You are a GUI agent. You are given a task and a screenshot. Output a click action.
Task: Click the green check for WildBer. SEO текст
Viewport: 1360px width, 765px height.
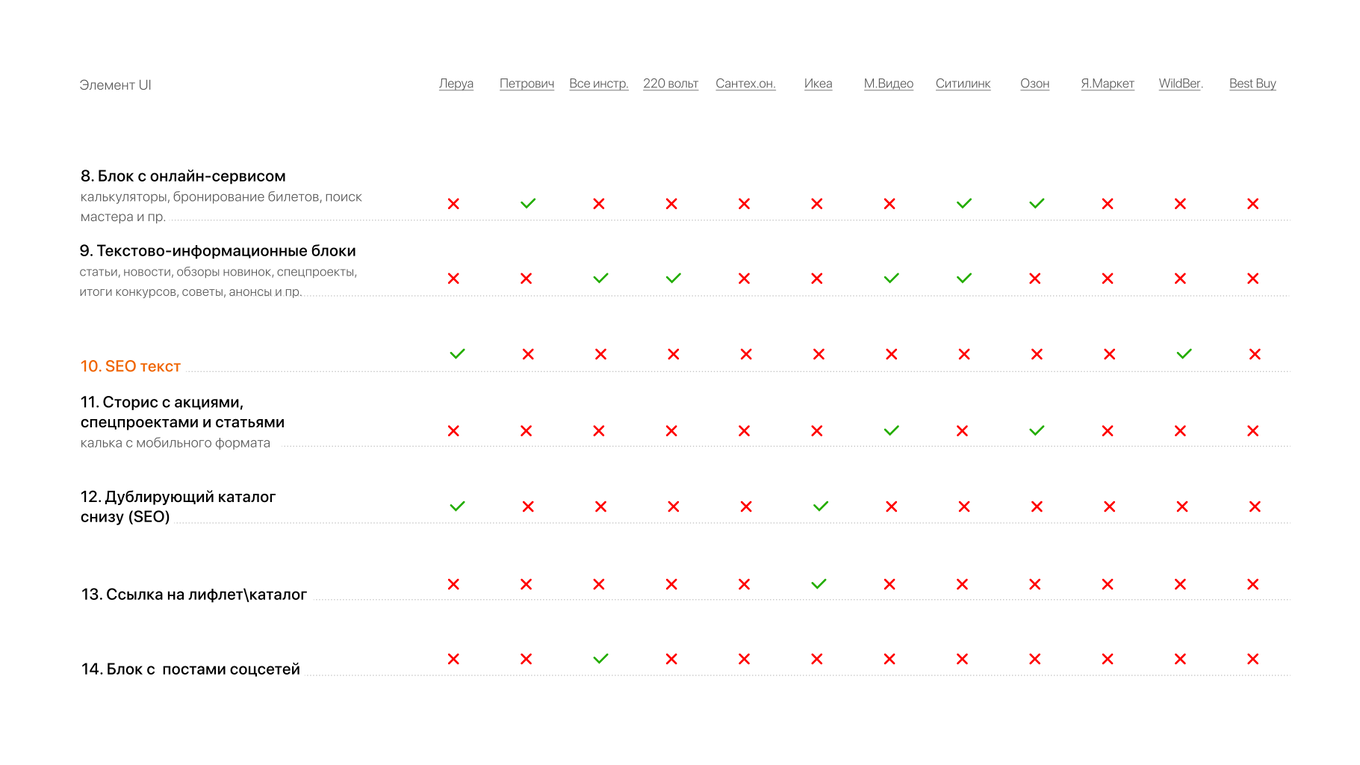(x=1184, y=354)
